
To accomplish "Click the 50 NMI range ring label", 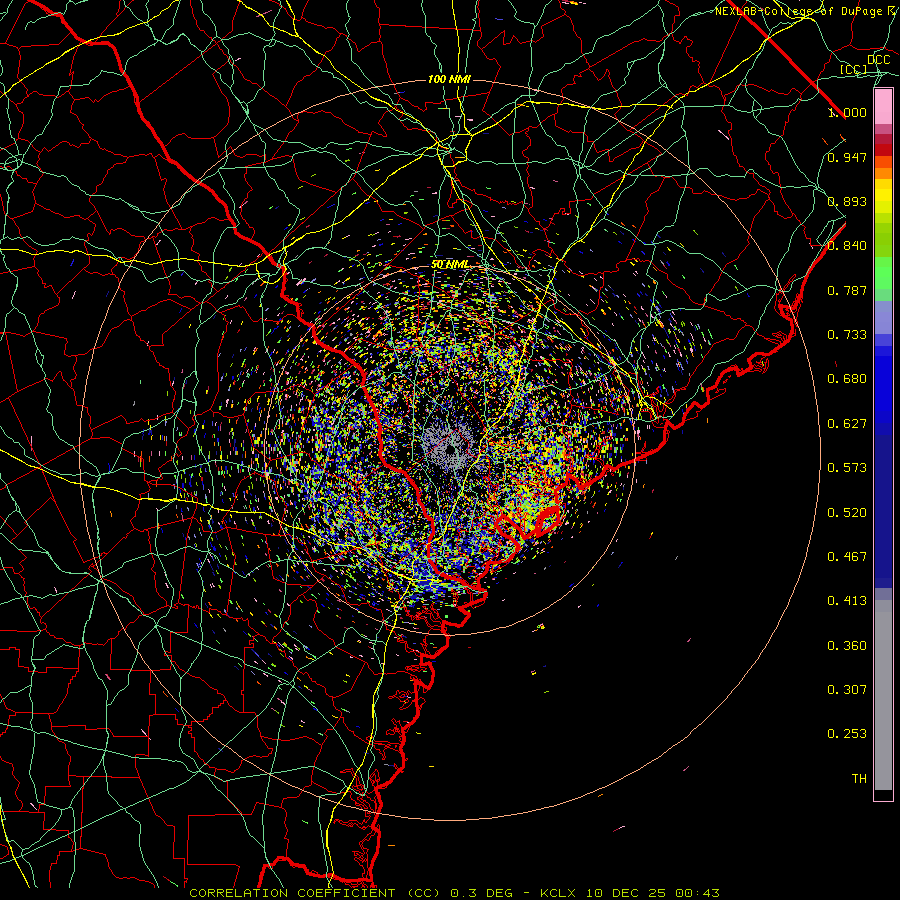I will 450,264.
